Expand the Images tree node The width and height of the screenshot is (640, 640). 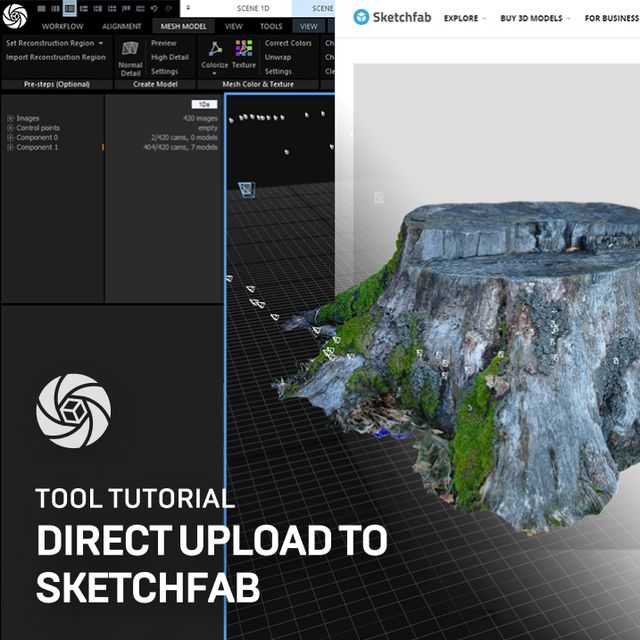tap(10, 118)
